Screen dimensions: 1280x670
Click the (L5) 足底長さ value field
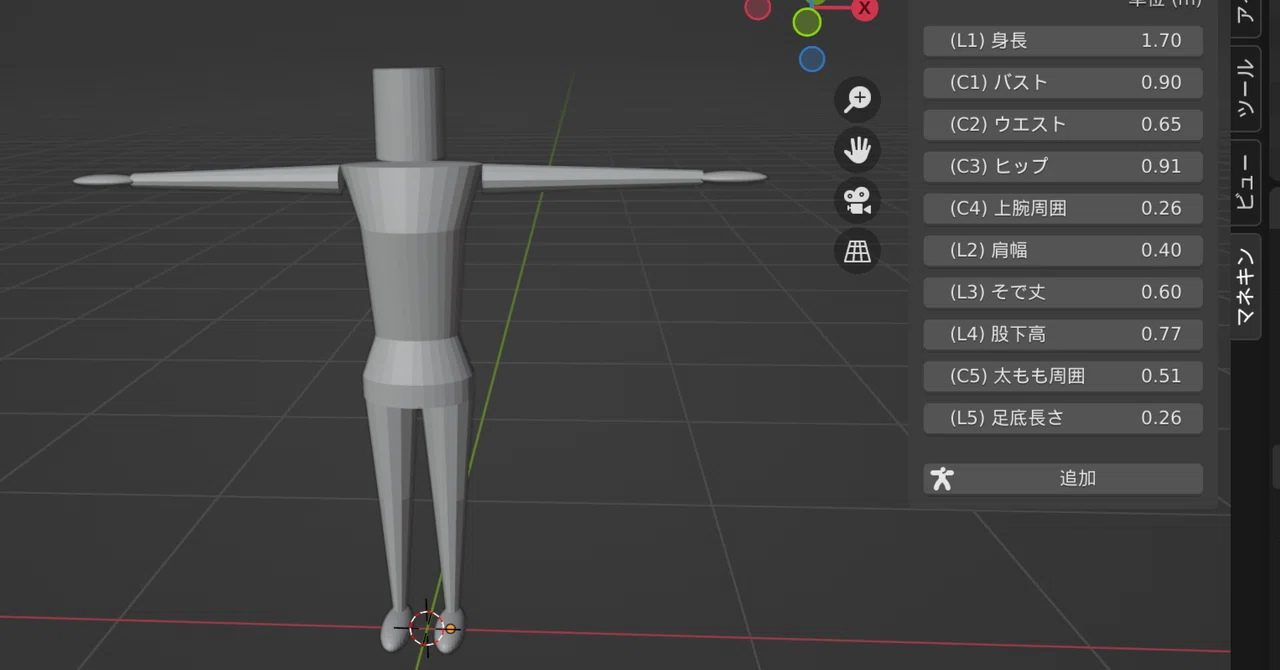[1063, 418]
